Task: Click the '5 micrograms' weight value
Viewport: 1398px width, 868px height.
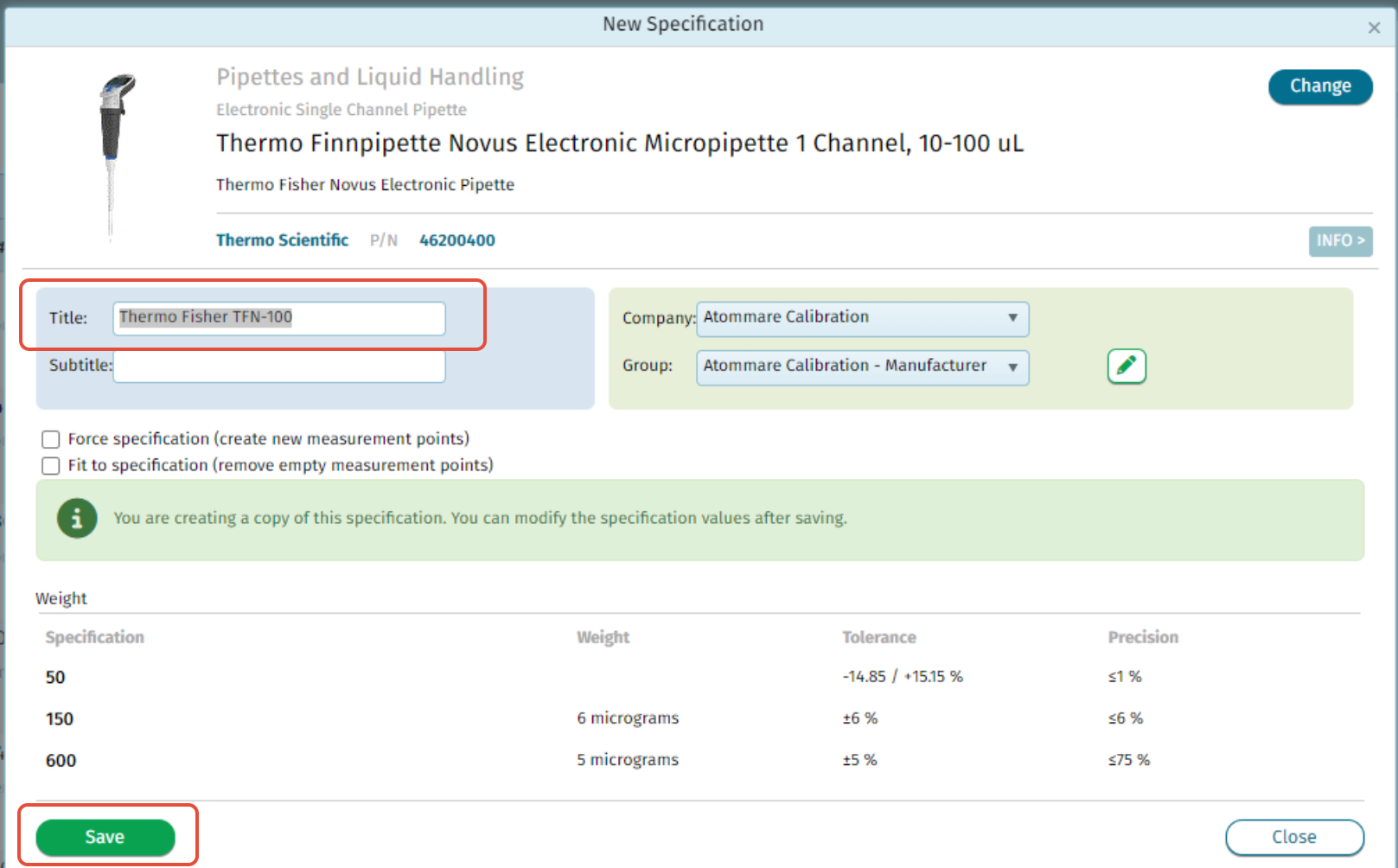Action: [628, 759]
